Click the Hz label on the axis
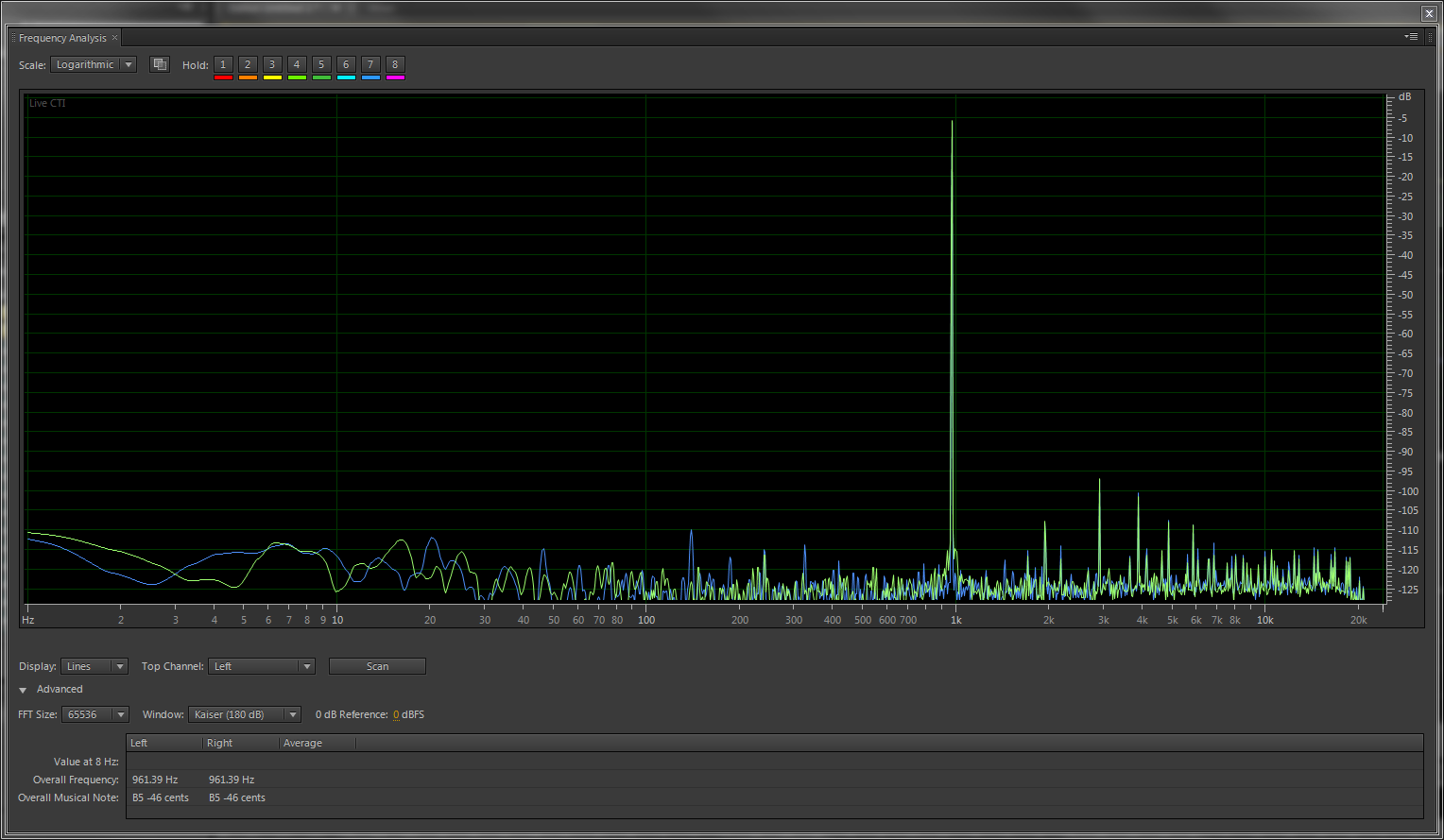1444x840 pixels. click(x=28, y=620)
